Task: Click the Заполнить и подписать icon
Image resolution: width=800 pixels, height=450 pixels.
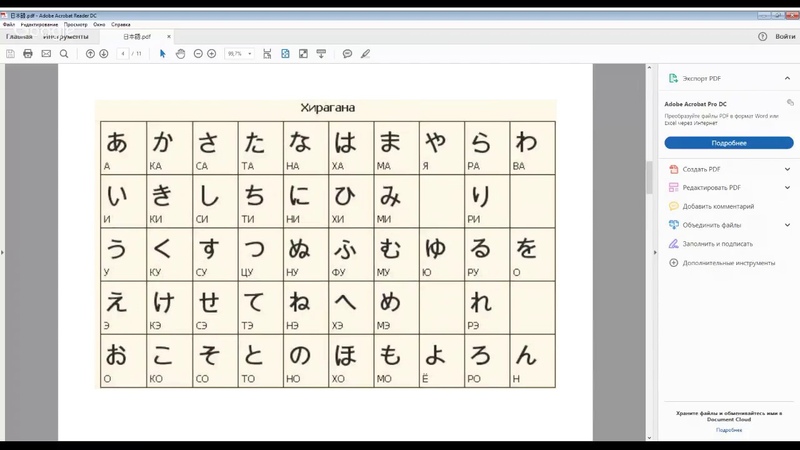Action: (x=673, y=243)
